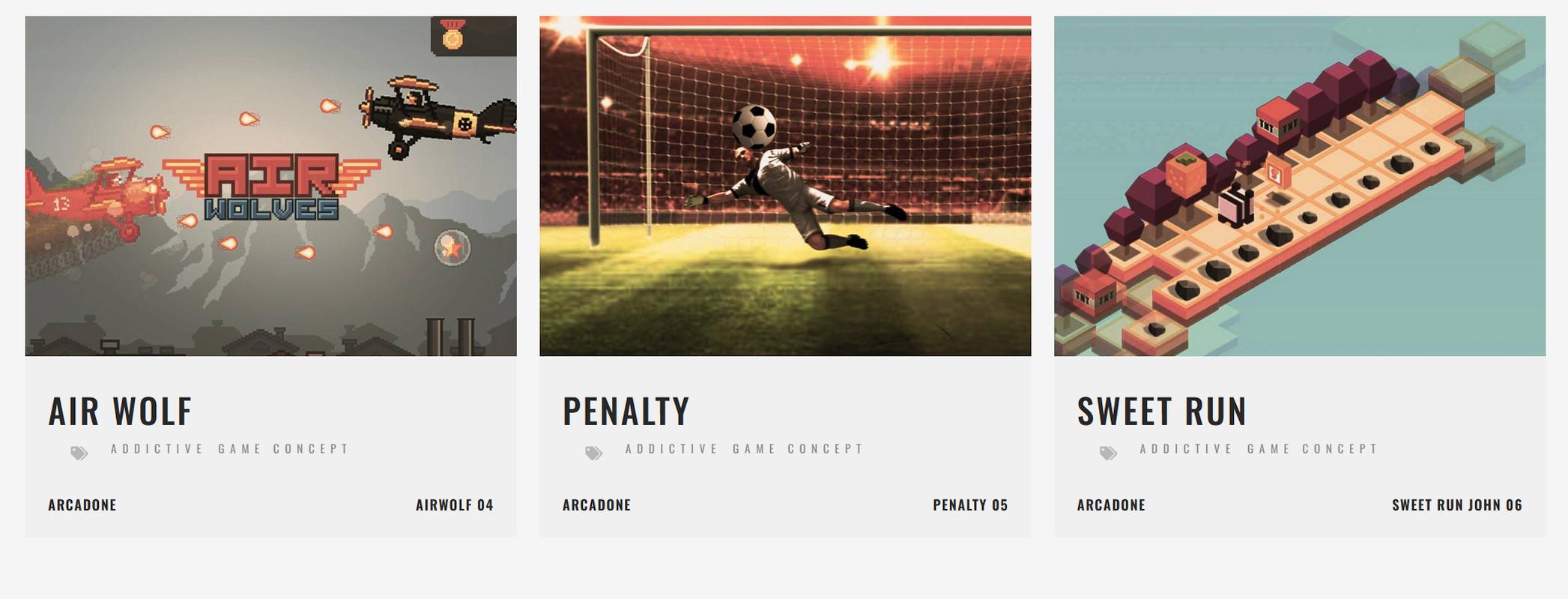The width and height of the screenshot is (1568, 599).
Task: Click ARCADONE under the Penalty card
Action: (597, 505)
